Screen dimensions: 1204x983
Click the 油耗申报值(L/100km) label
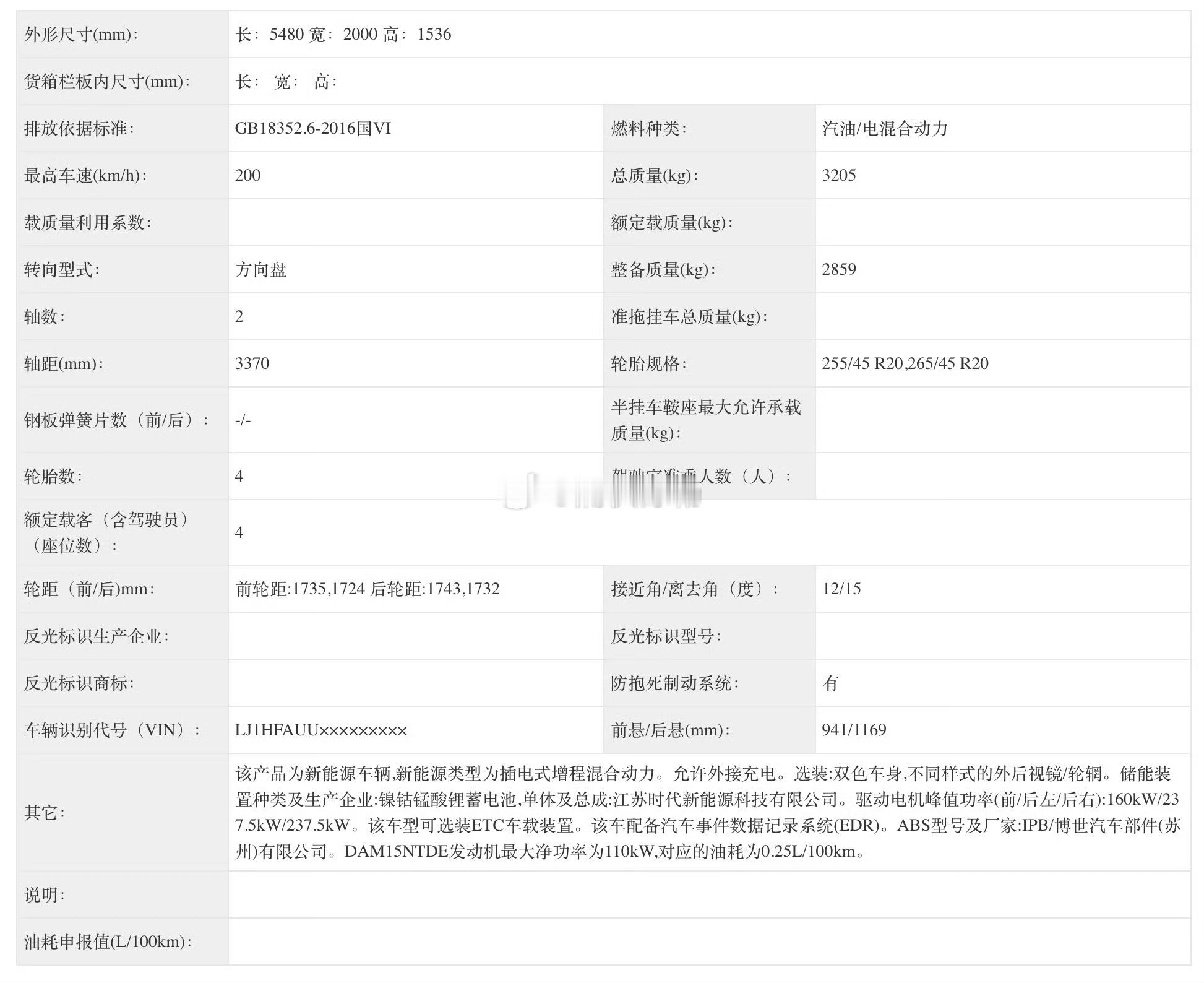pos(108,942)
